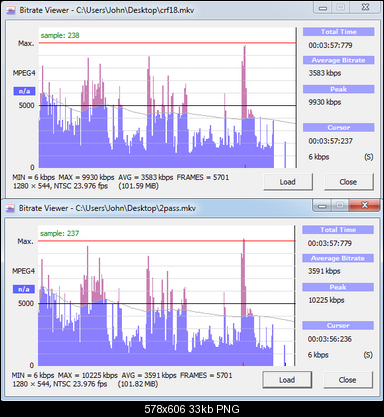This screenshot has height=417, width=384.
Task: Click n/a codec badge in 2pass.mkv window
Action: click(24, 289)
